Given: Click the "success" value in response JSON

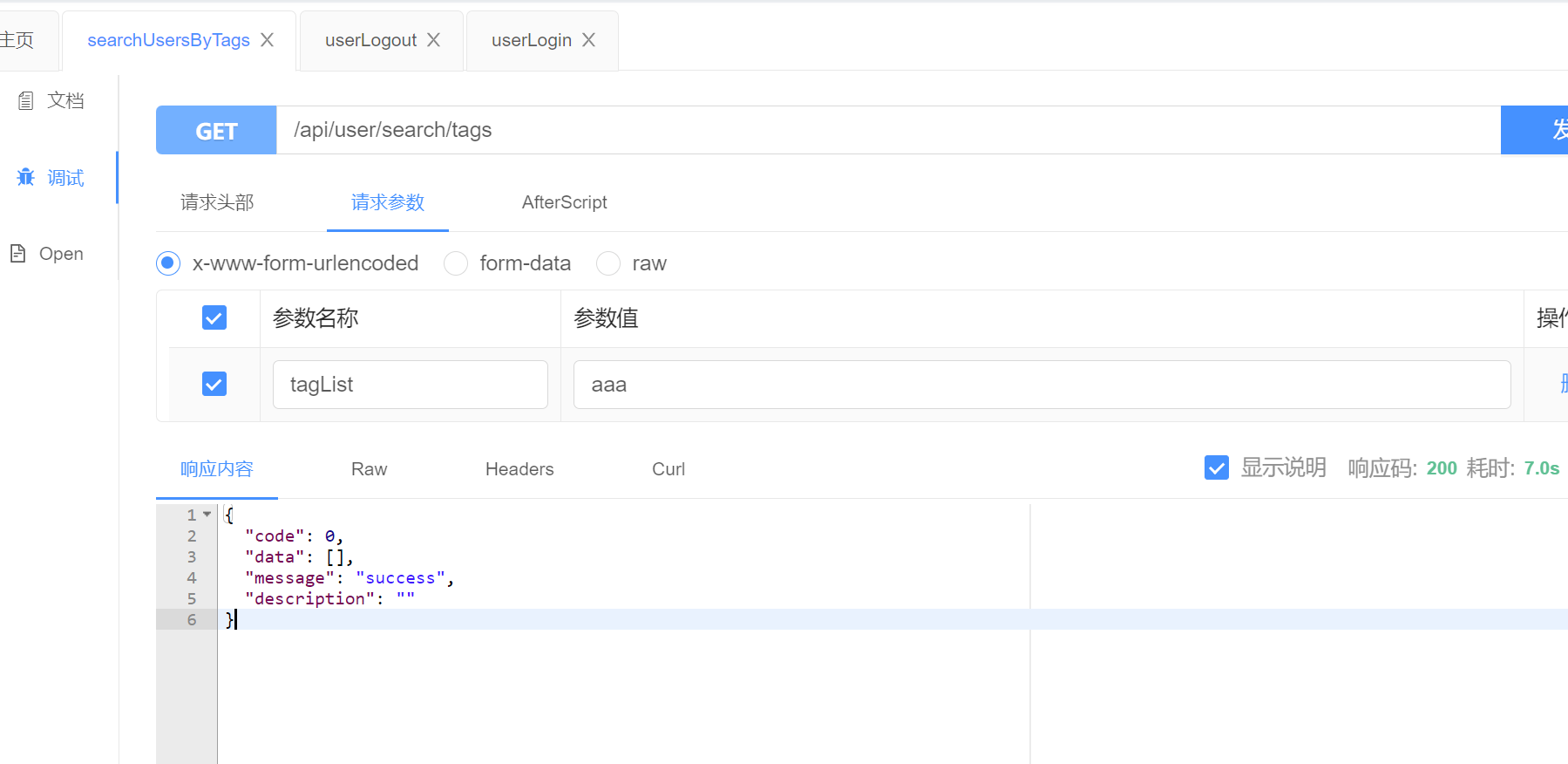Looking at the screenshot, I should tap(400, 577).
